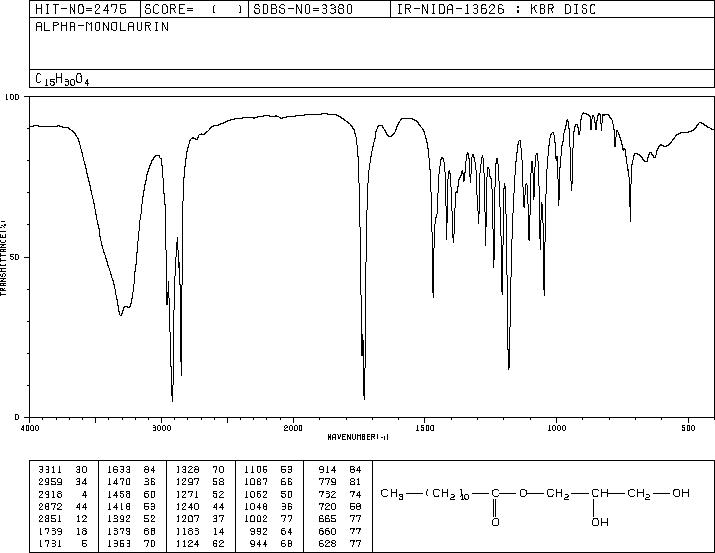Select peak 3311 in the table

click(x=62, y=470)
